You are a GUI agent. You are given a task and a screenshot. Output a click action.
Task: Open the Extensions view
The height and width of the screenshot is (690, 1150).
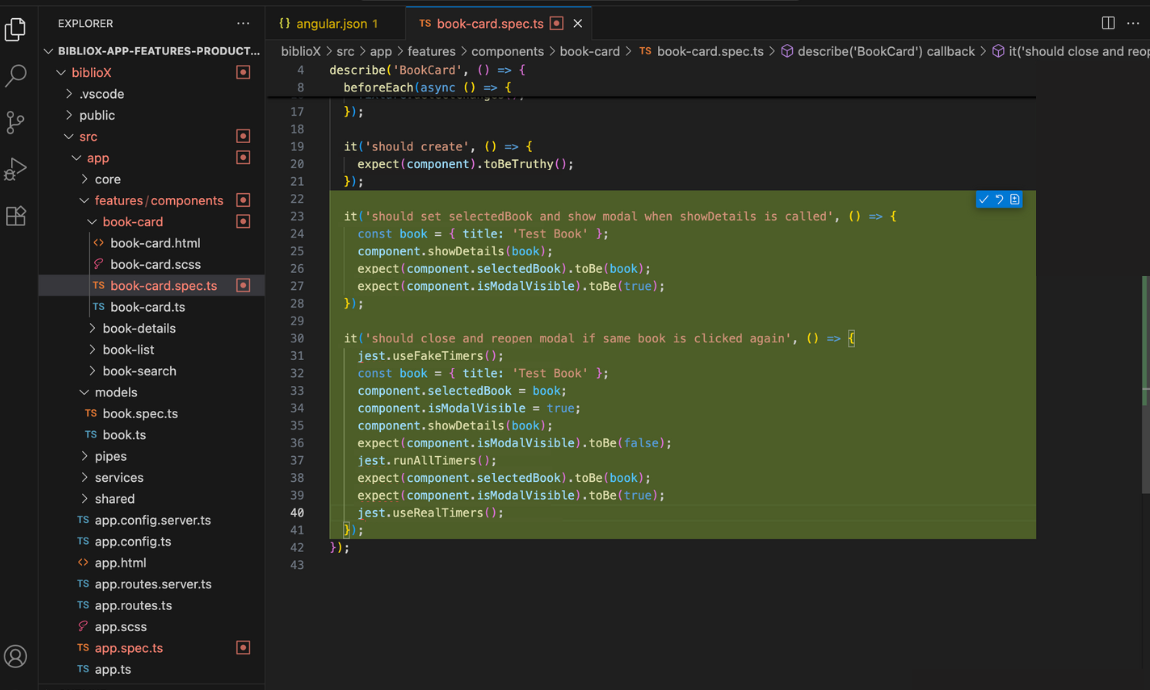pyautogui.click(x=15, y=216)
